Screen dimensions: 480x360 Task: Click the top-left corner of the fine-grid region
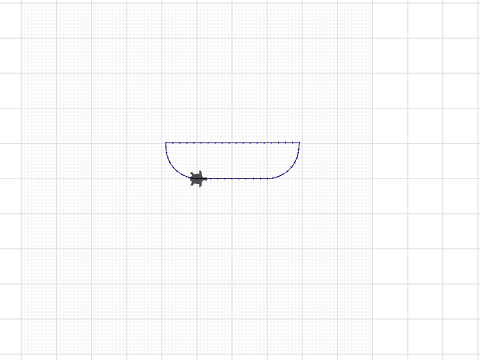pyautogui.click(x=22, y=3)
